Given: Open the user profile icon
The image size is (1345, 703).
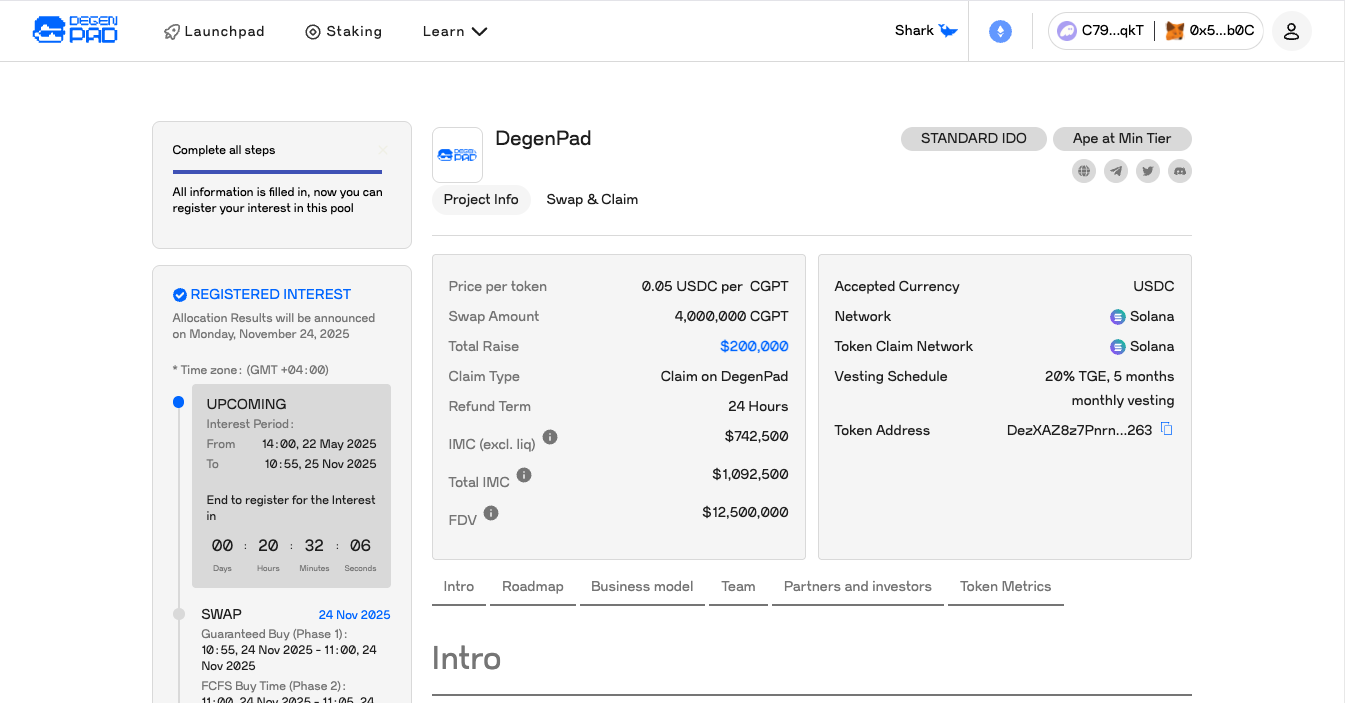Looking at the screenshot, I should (1291, 31).
